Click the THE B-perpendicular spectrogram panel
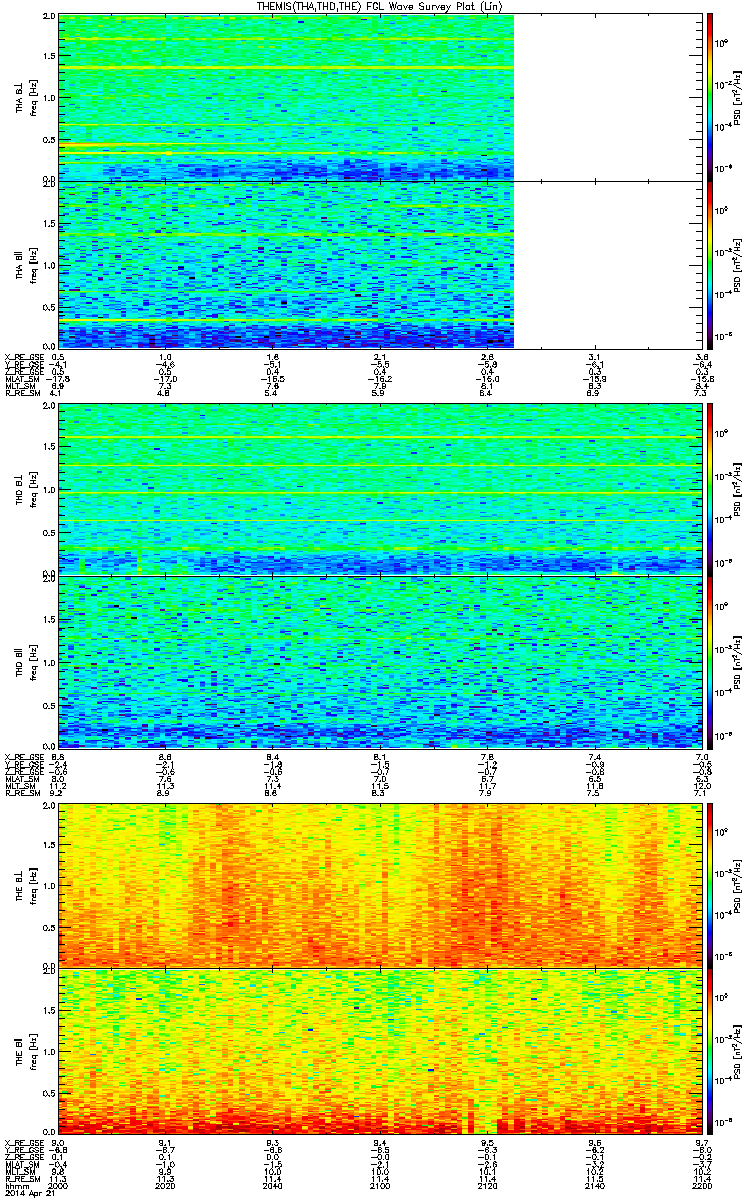 [378, 884]
